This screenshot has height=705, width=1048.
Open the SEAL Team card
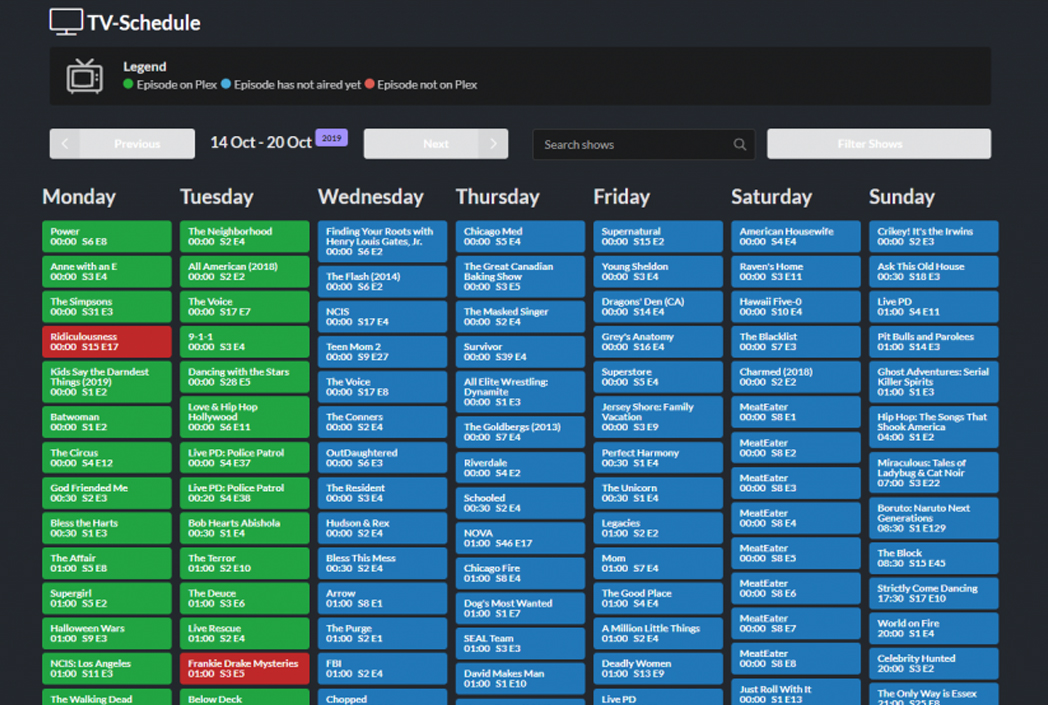pyautogui.click(x=520, y=644)
